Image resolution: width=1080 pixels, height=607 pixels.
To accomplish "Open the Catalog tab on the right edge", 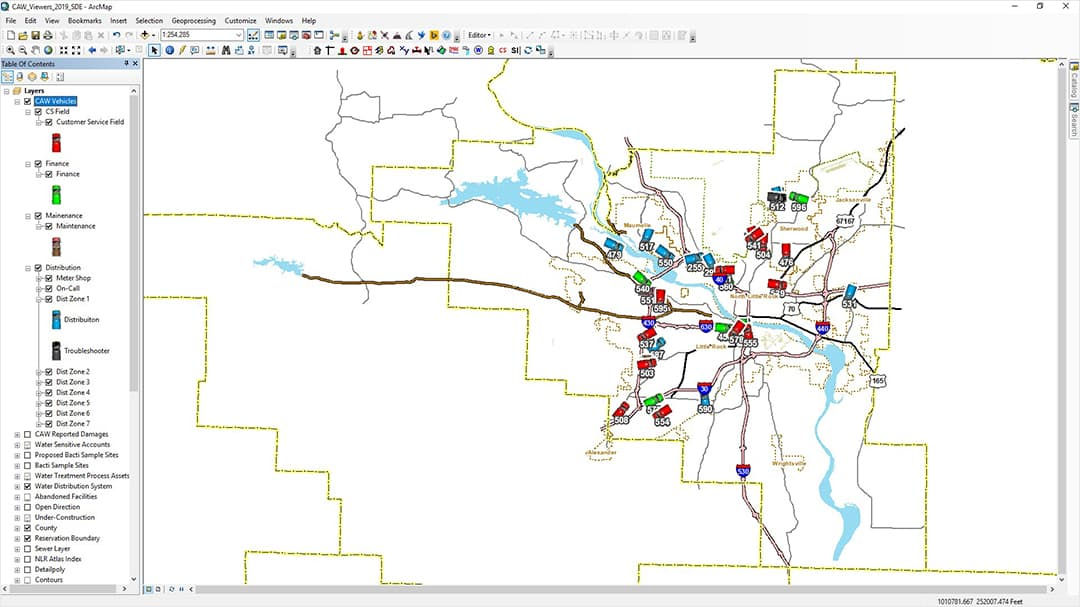I will (1073, 80).
